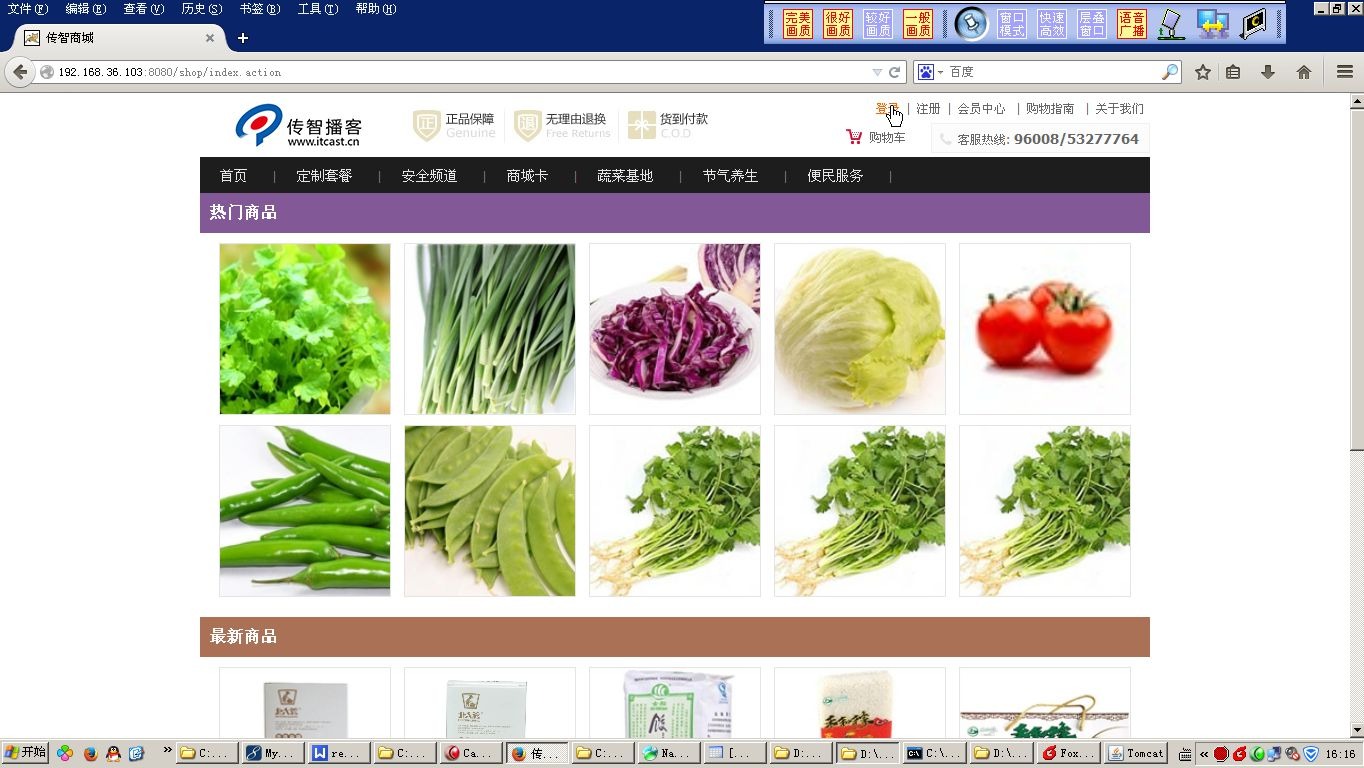The width and height of the screenshot is (1364, 768).
Task: Select the 层叠窗口 icon
Action: tap(1092, 24)
